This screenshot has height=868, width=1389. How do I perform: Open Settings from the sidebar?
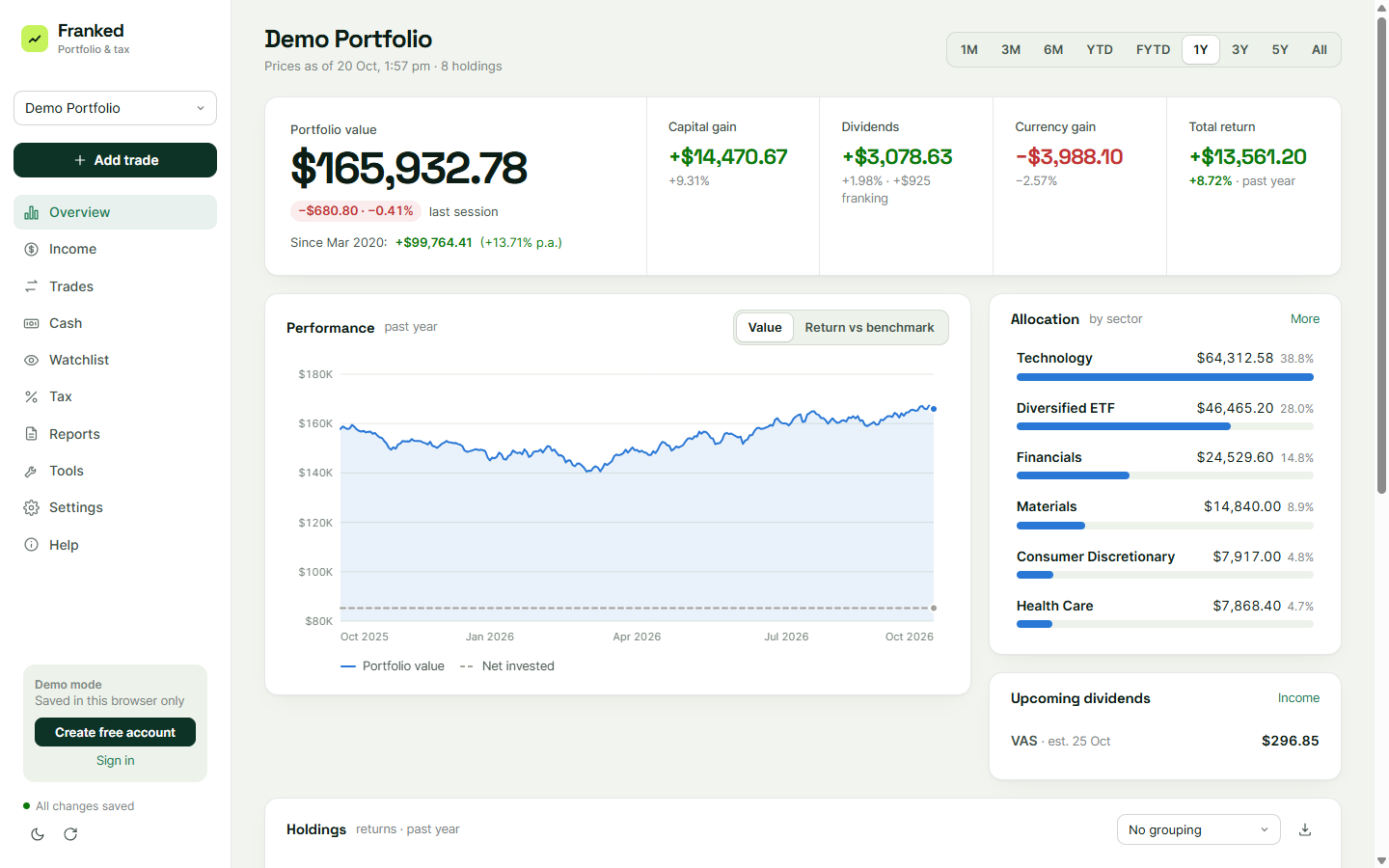point(115,507)
